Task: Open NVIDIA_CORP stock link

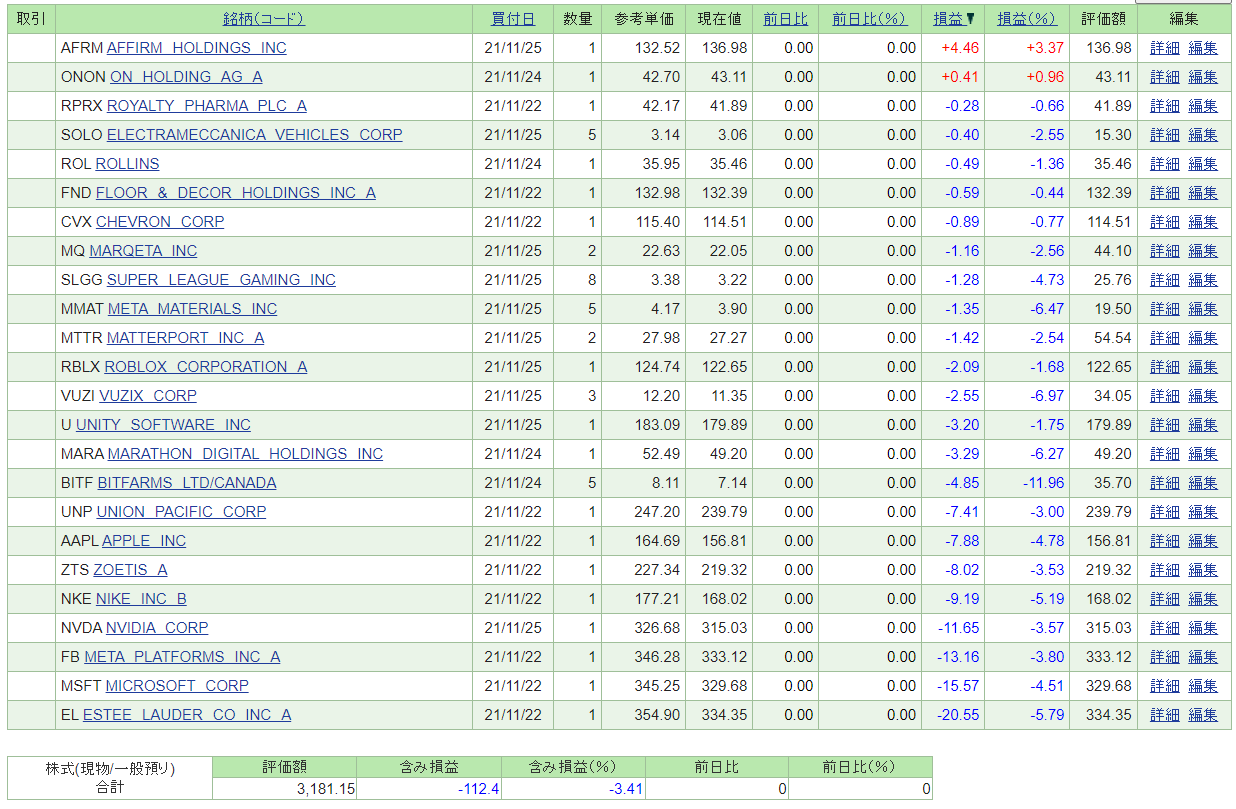Action: [x=157, y=628]
